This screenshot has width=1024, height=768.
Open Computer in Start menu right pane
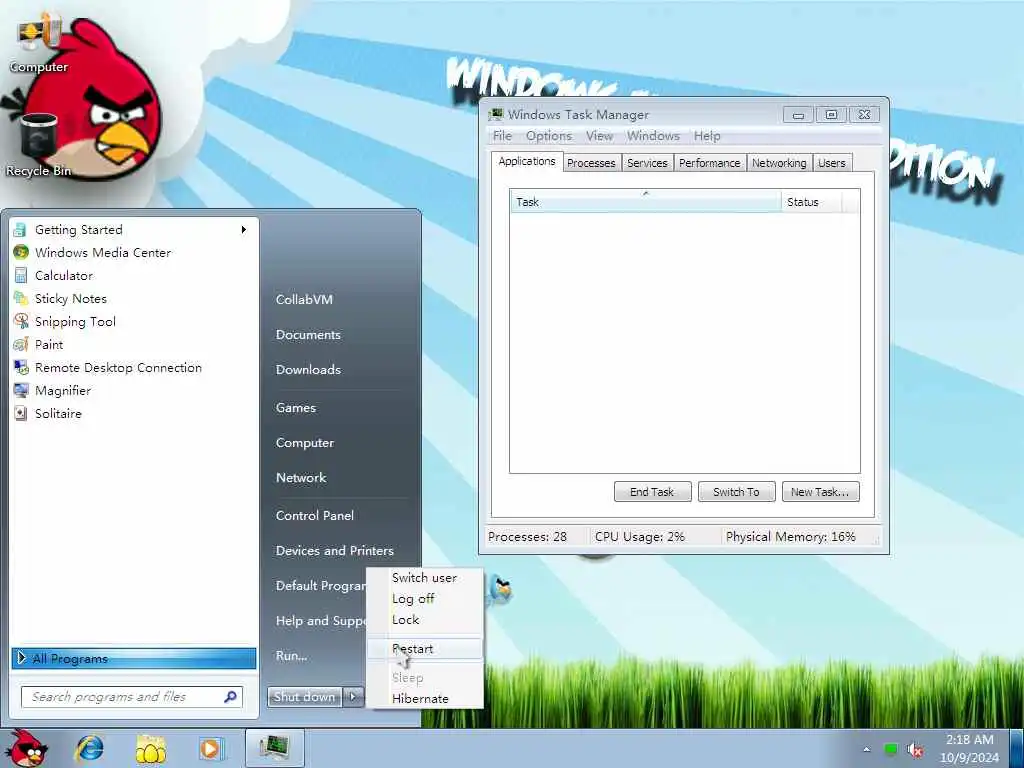pyautogui.click(x=305, y=443)
